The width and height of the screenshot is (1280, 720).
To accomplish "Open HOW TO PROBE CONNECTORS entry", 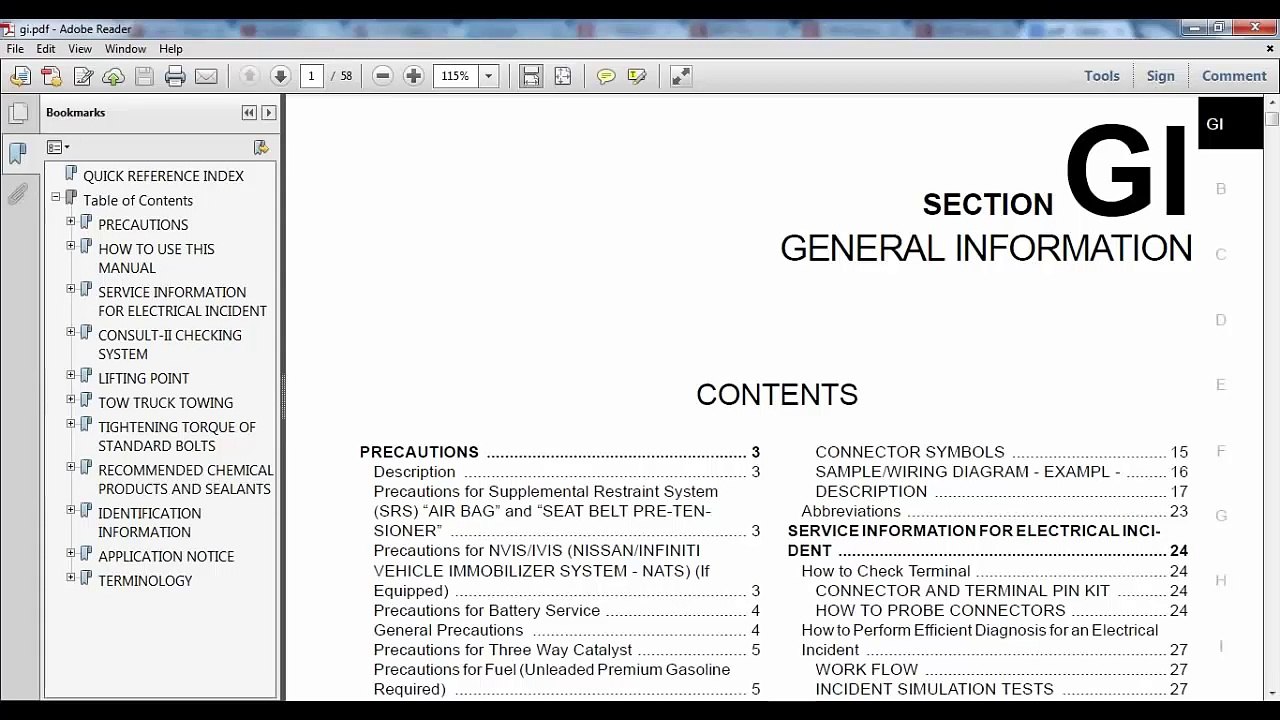I will point(1001,610).
